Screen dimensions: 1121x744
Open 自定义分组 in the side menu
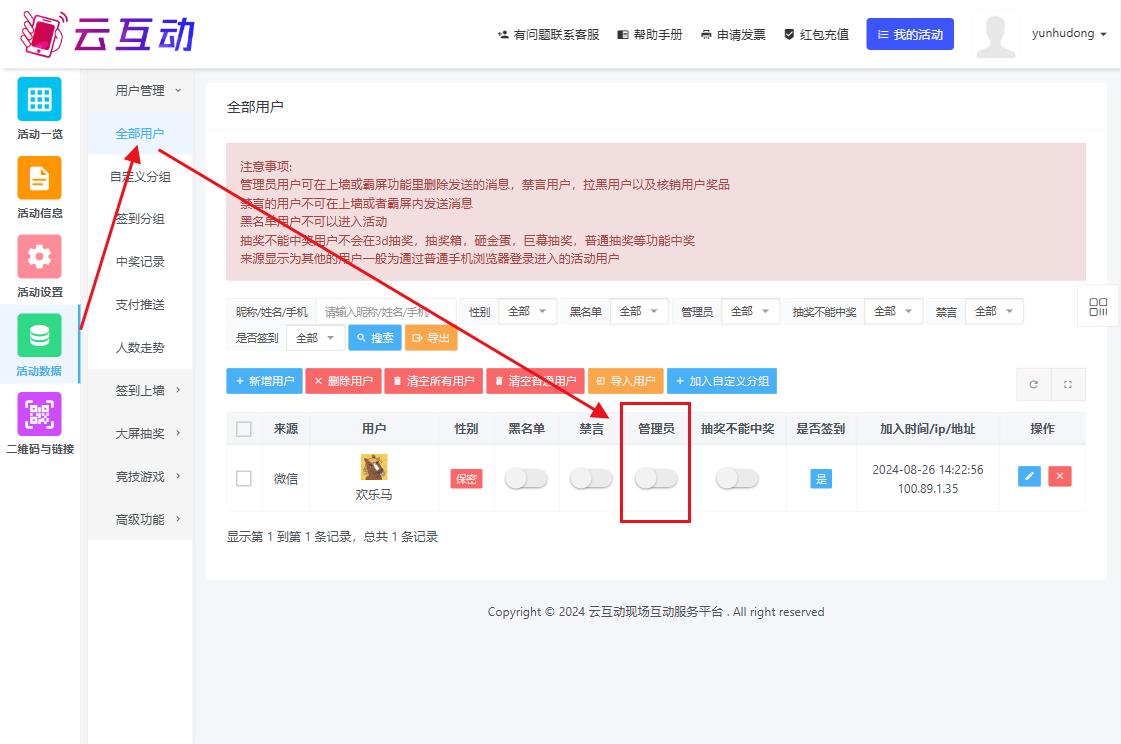tap(140, 177)
